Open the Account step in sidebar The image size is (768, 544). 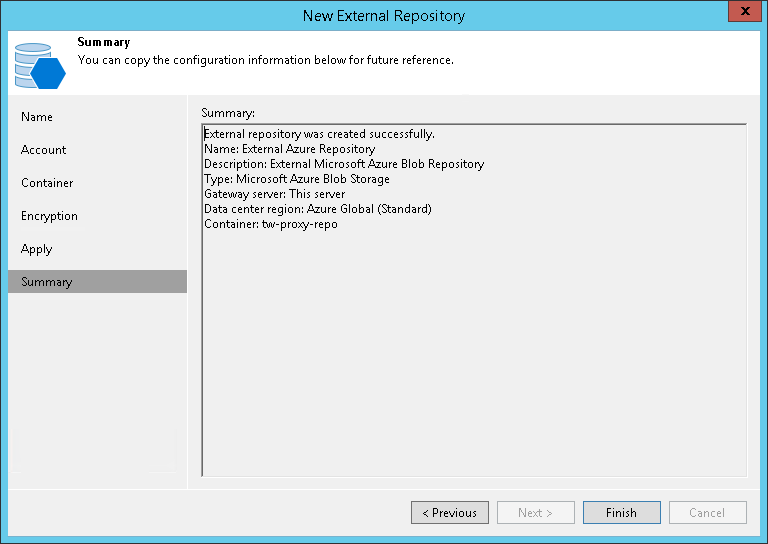44,150
